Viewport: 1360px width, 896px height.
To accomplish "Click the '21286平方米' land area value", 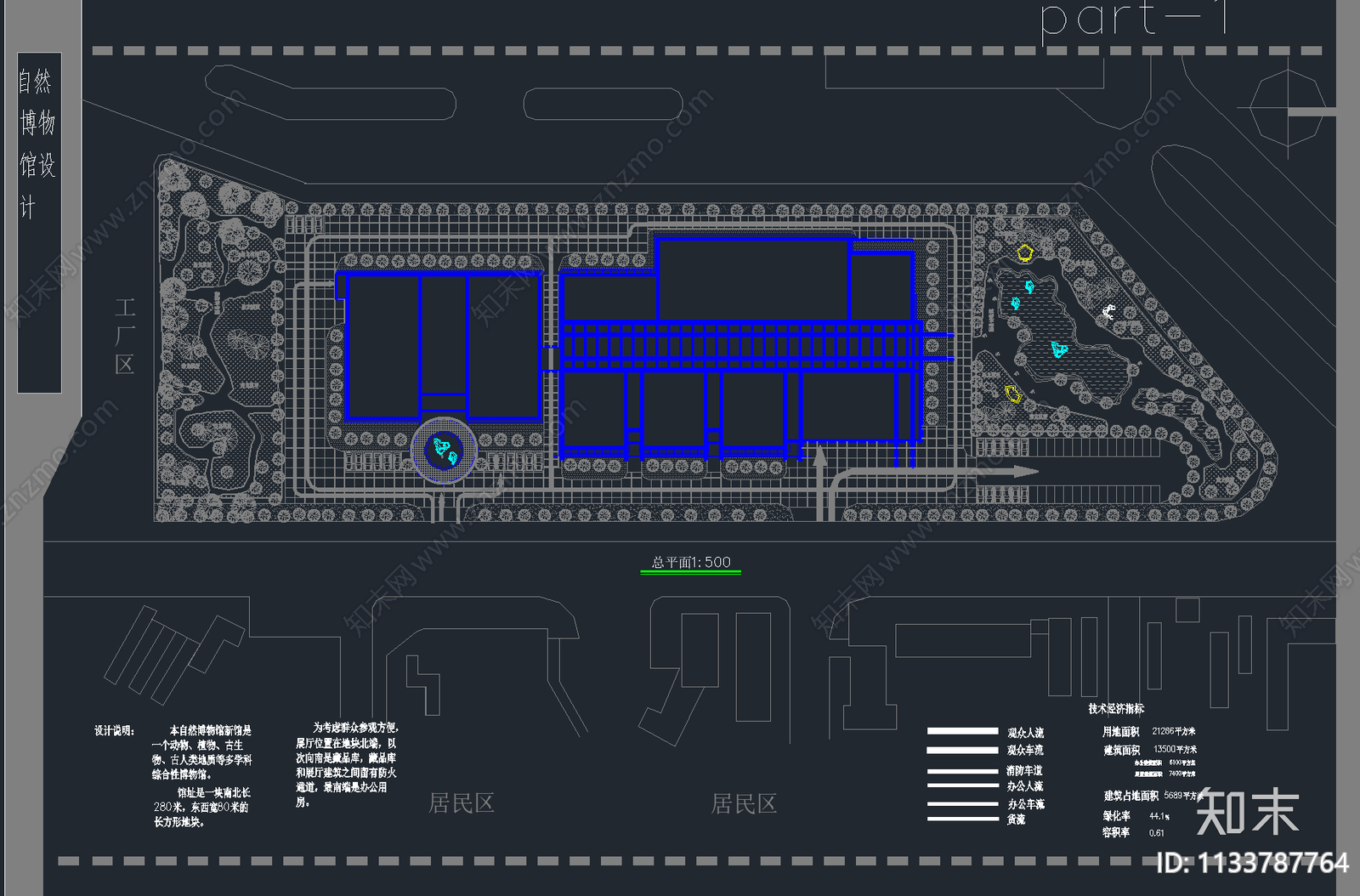I will pos(1174,731).
